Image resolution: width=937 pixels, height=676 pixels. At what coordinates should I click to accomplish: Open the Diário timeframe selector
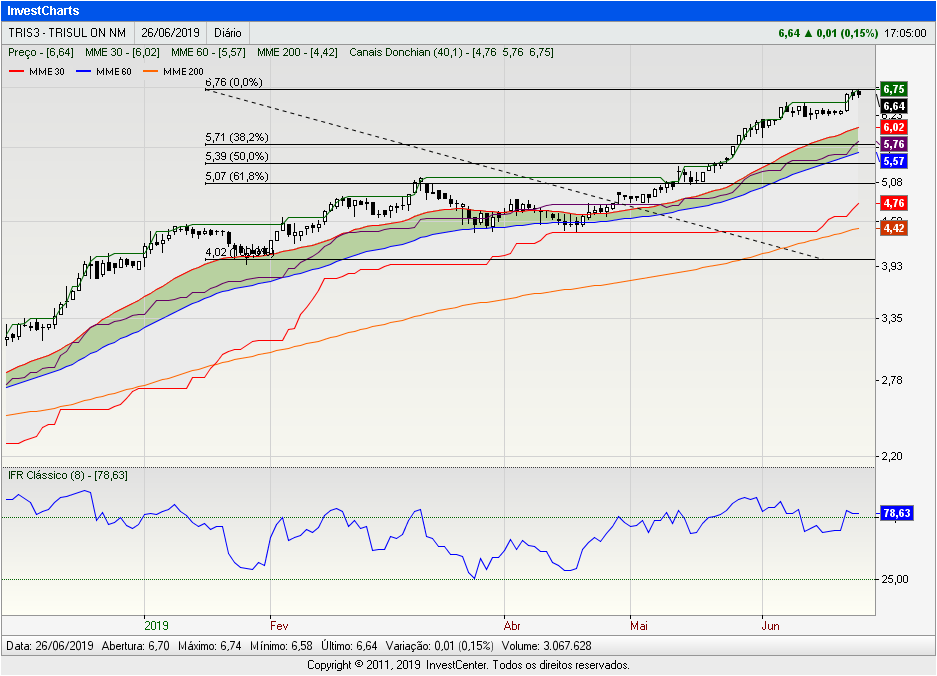coord(227,33)
